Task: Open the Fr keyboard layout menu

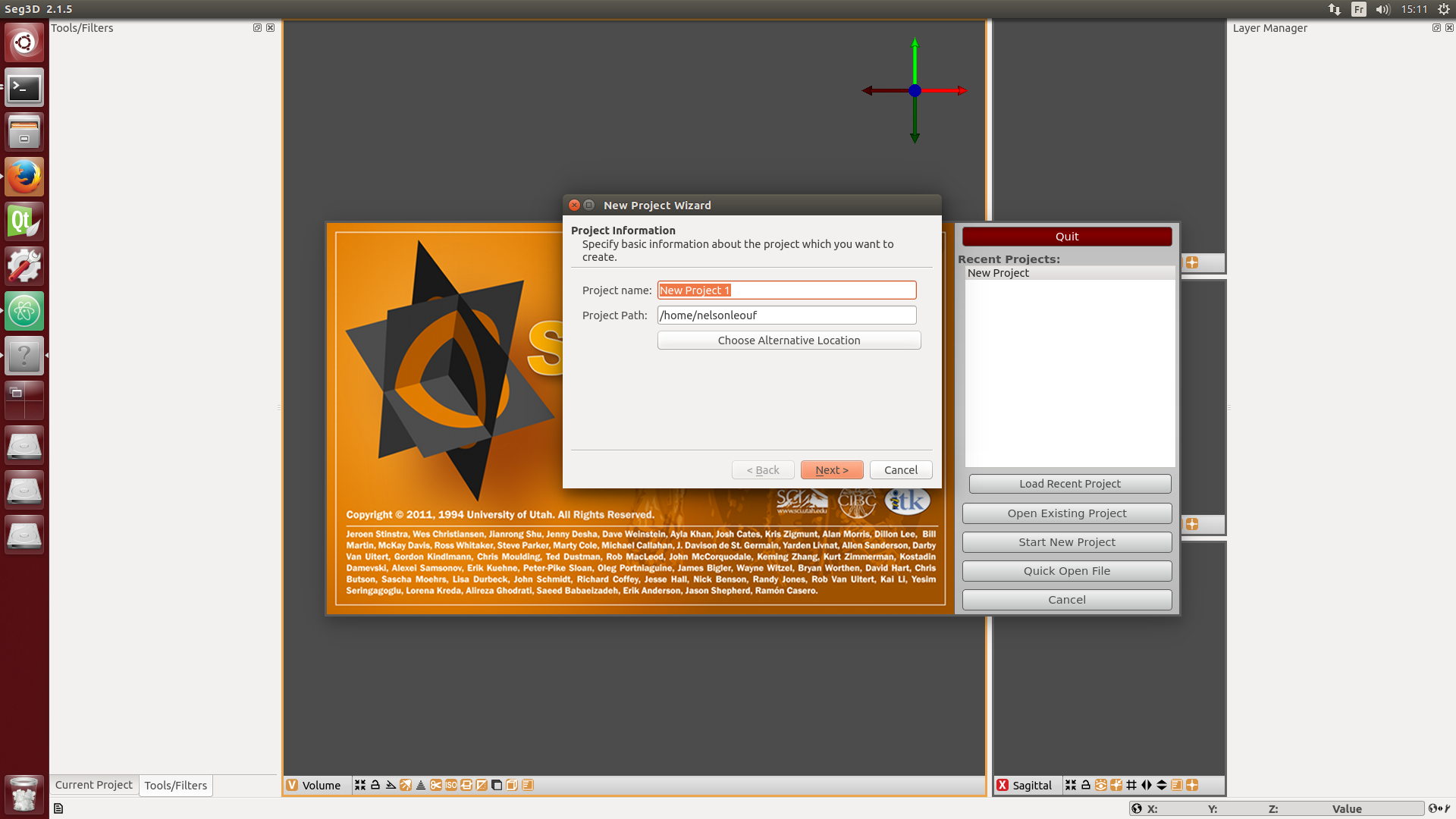Action: 1359,9
